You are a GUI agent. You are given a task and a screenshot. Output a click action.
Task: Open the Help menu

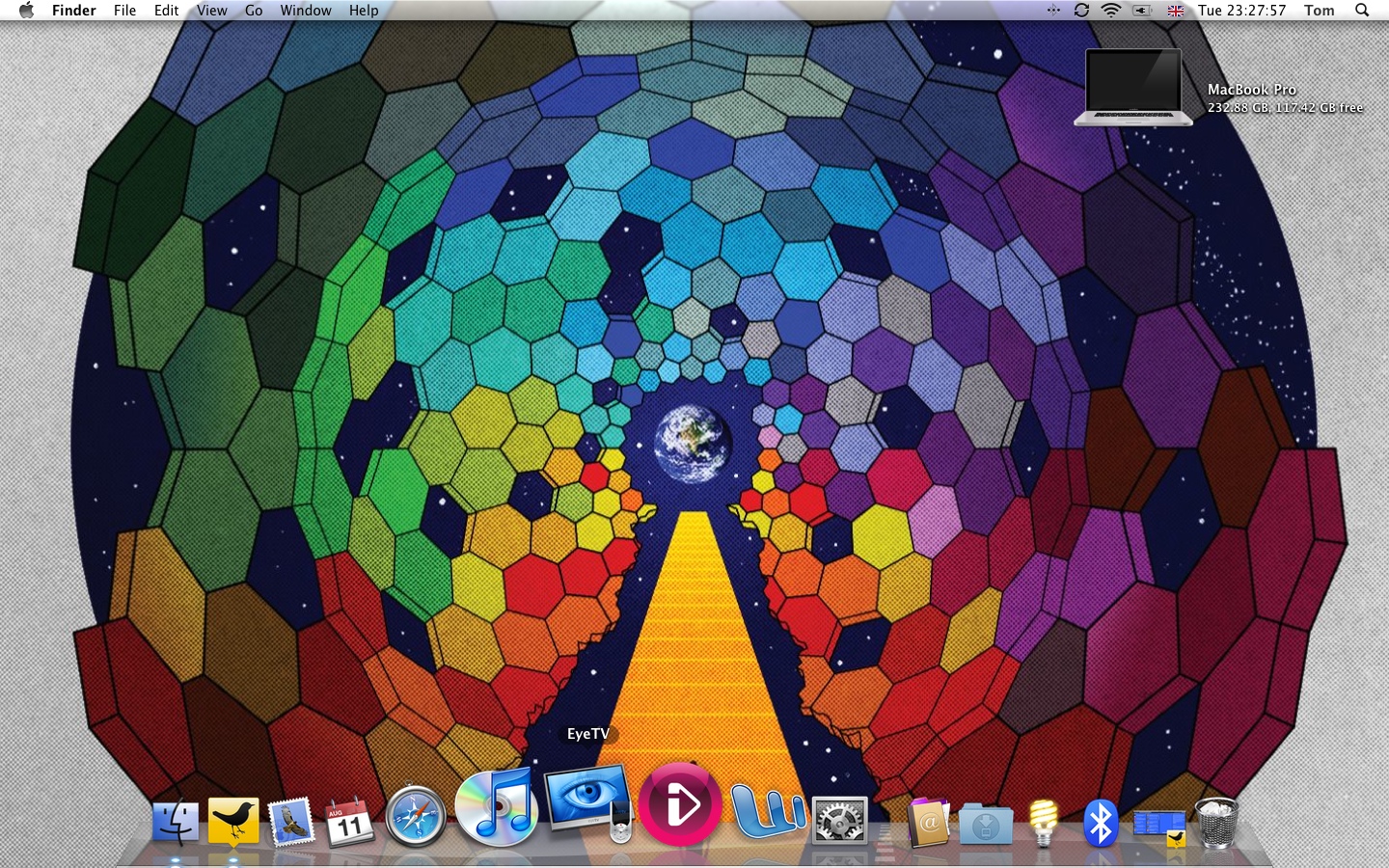coord(364,11)
